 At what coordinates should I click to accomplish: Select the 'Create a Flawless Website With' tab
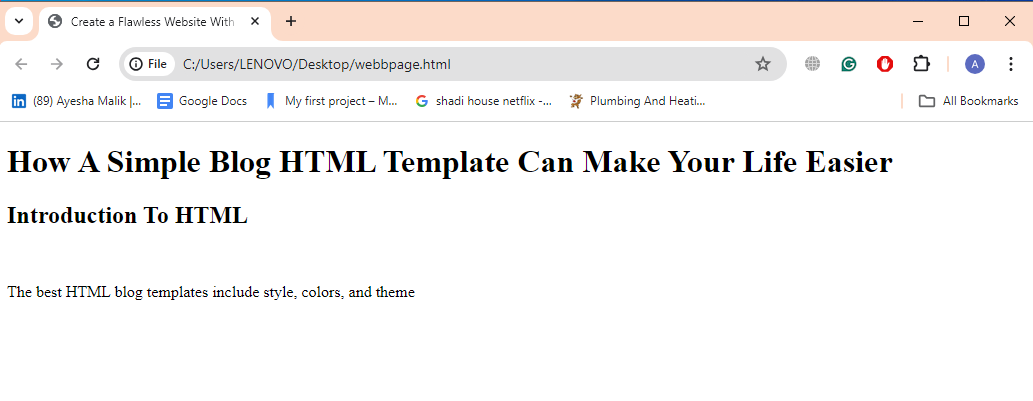click(x=155, y=22)
